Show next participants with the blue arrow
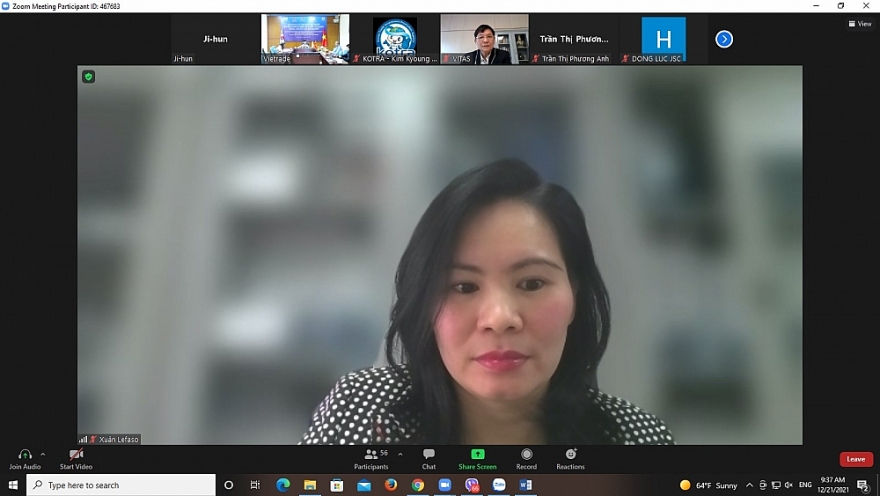This screenshot has width=880, height=496. 724,39
